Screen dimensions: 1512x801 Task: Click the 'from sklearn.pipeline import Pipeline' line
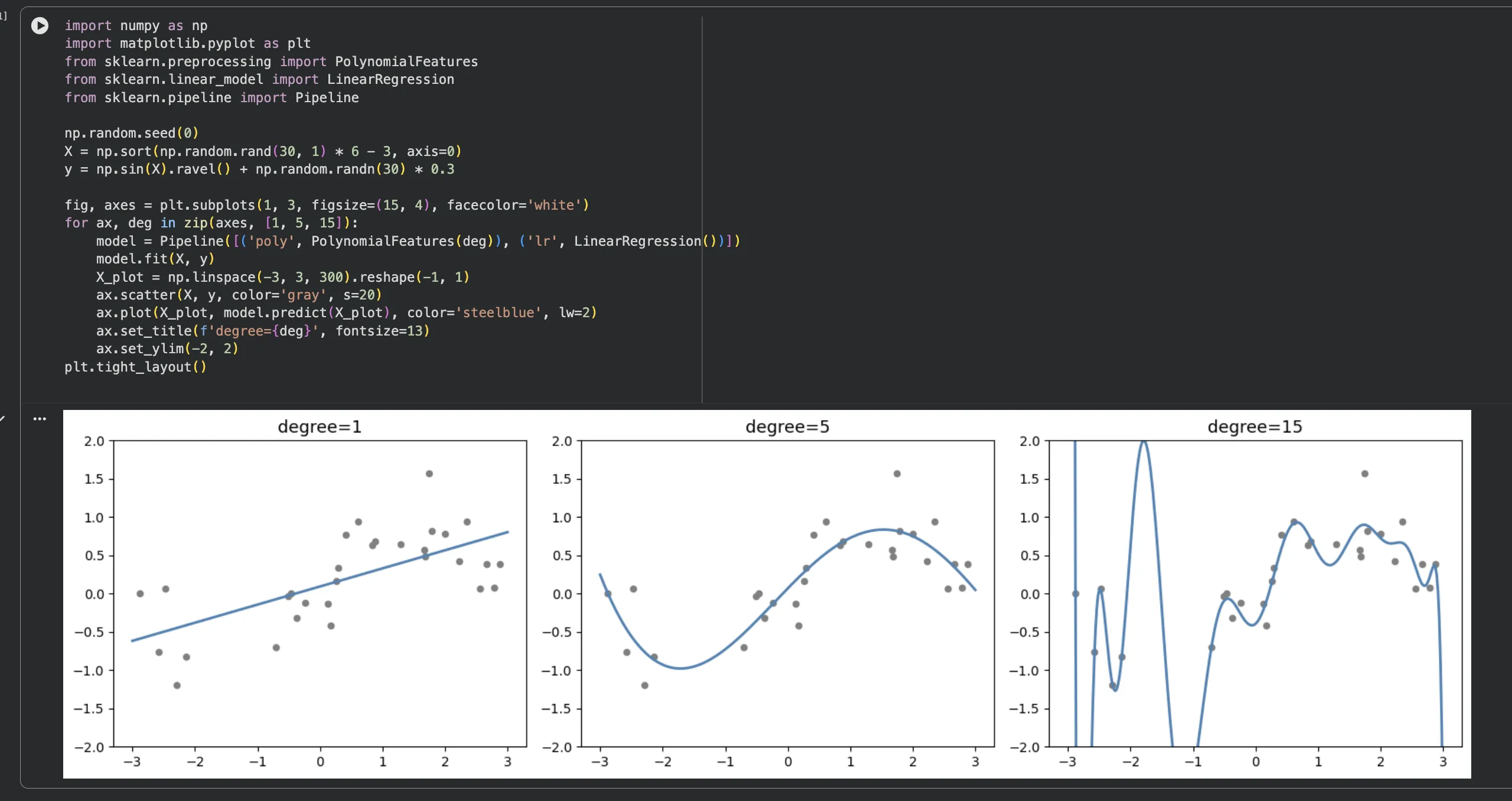click(211, 97)
